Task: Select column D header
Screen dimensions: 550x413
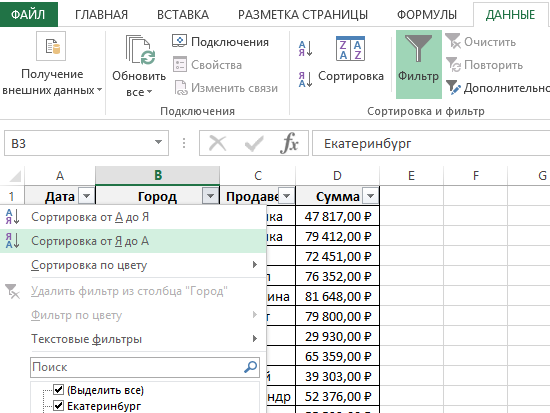Action: (337, 175)
